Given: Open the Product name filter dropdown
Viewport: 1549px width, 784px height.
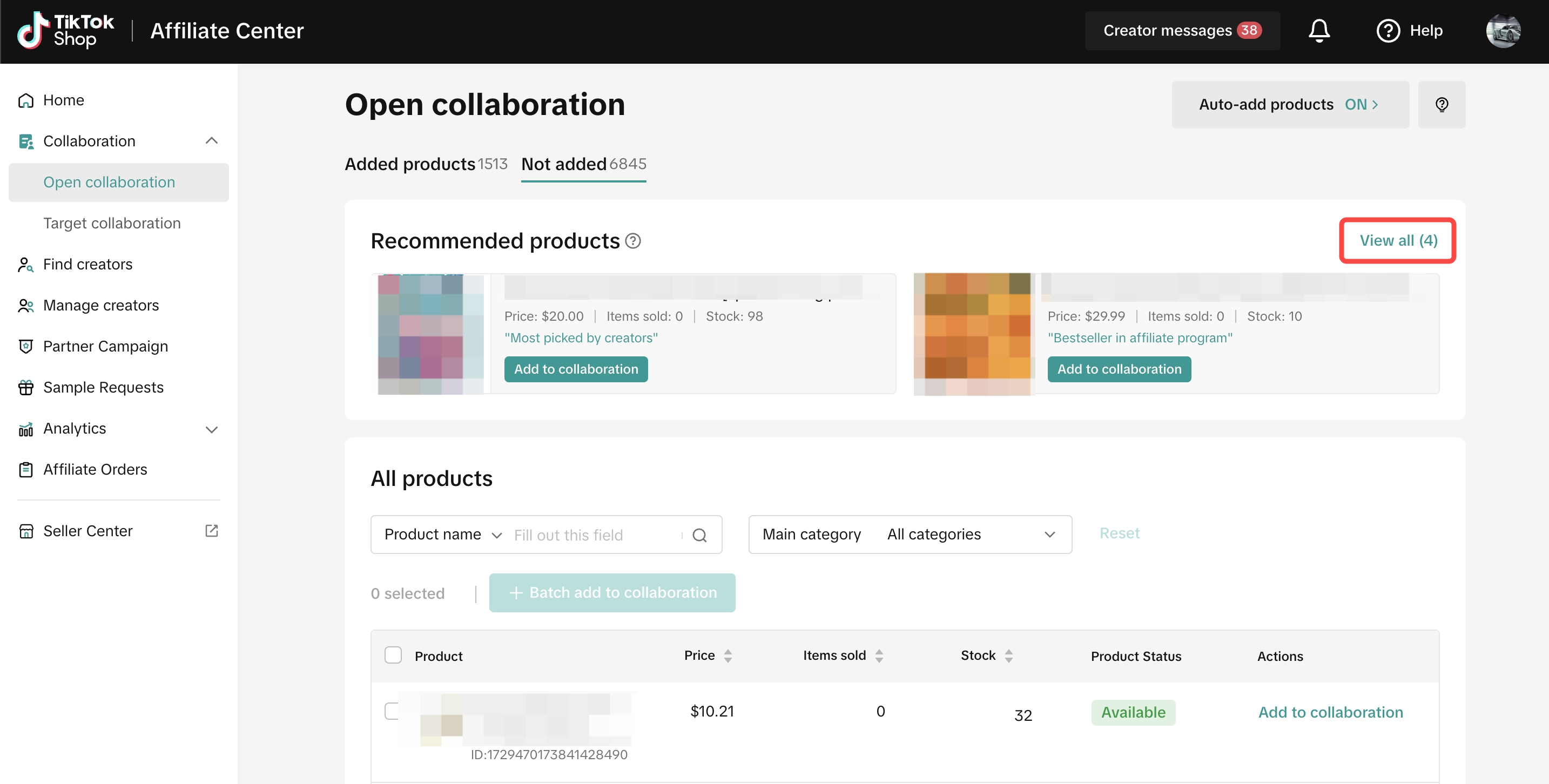Looking at the screenshot, I should point(442,535).
